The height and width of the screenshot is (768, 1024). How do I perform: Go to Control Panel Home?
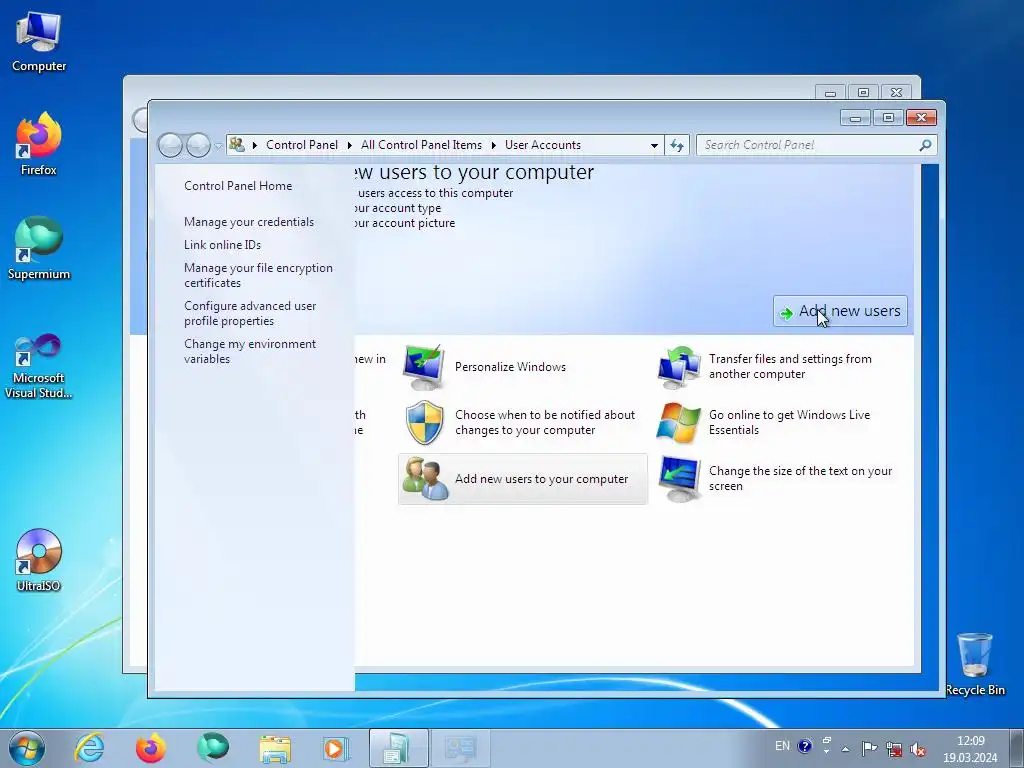click(x=238, y=186)
